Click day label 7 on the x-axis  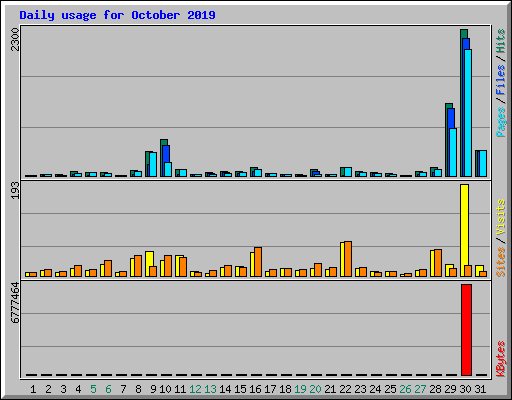tap(123, 389)
